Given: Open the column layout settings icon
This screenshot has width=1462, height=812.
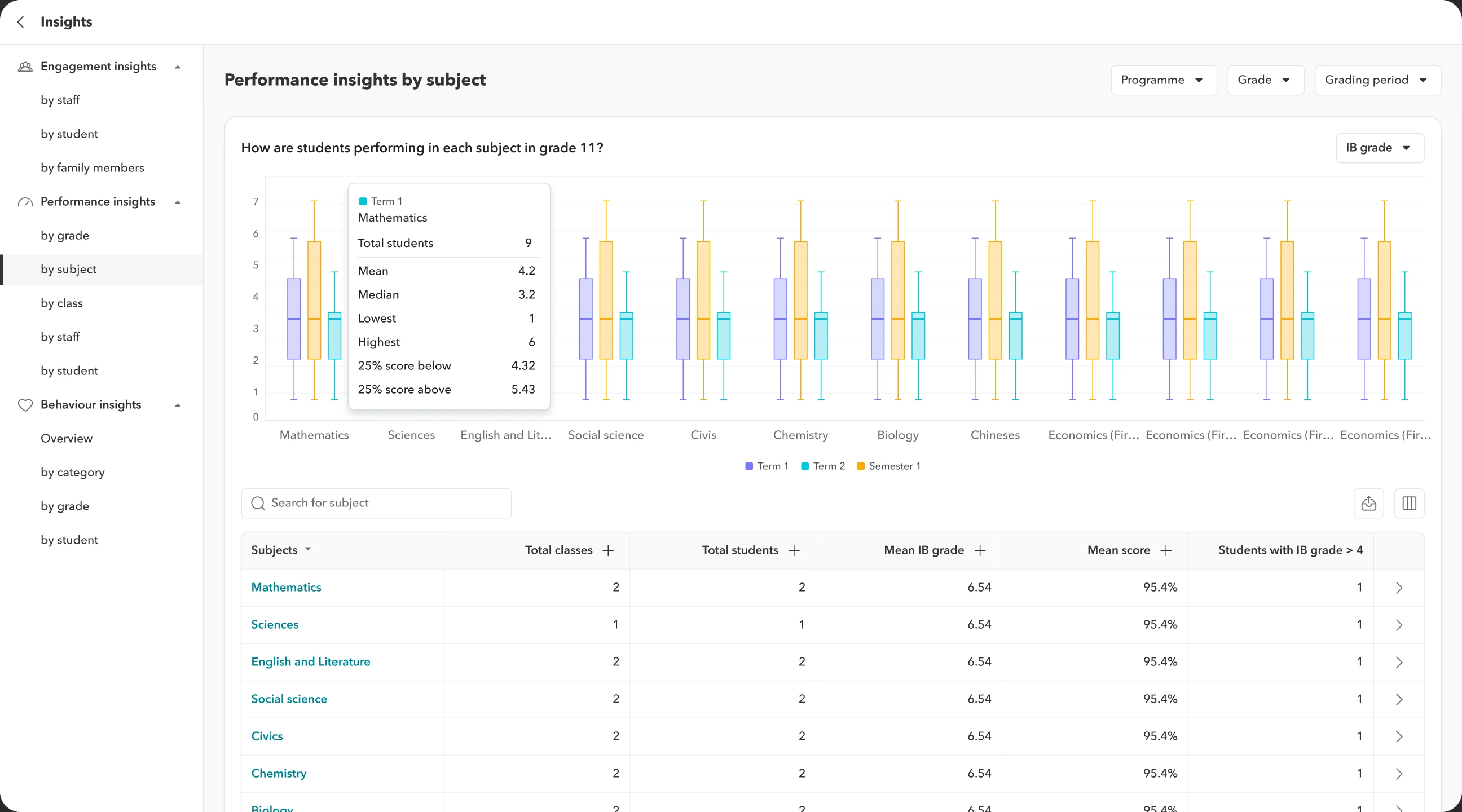Looking at the screenshot, I should [1409, 504].
